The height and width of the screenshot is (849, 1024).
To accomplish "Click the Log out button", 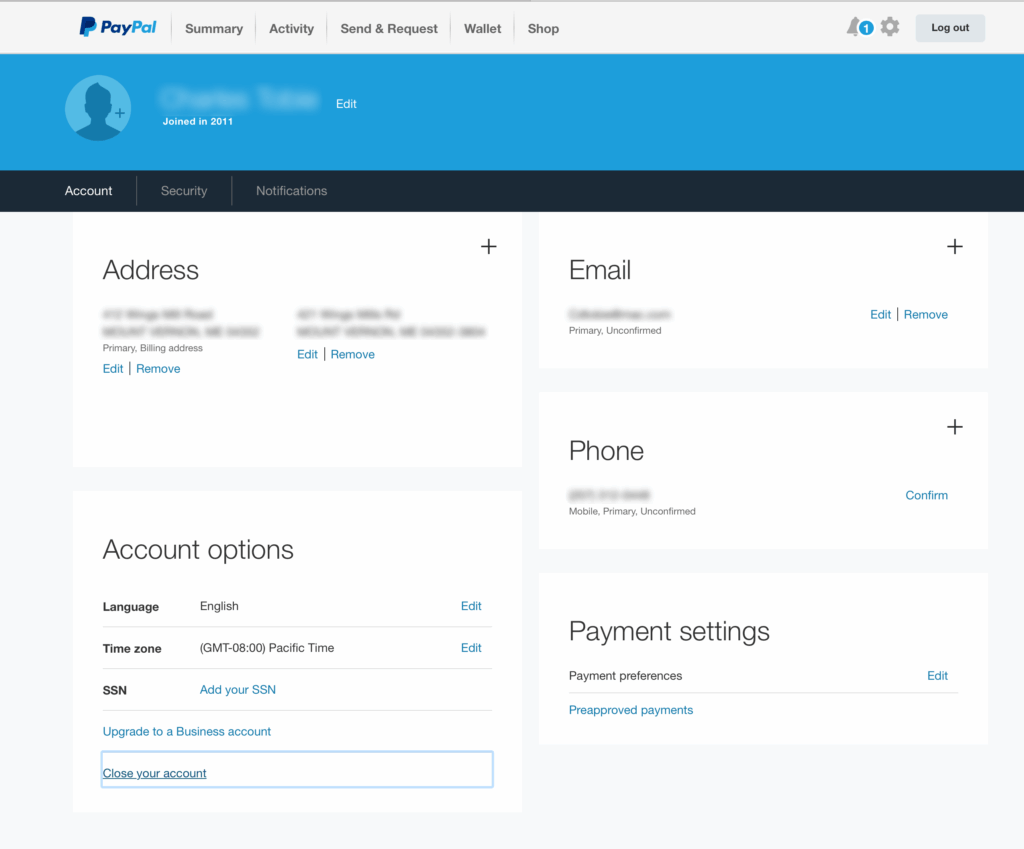I will tap(949, 27).
